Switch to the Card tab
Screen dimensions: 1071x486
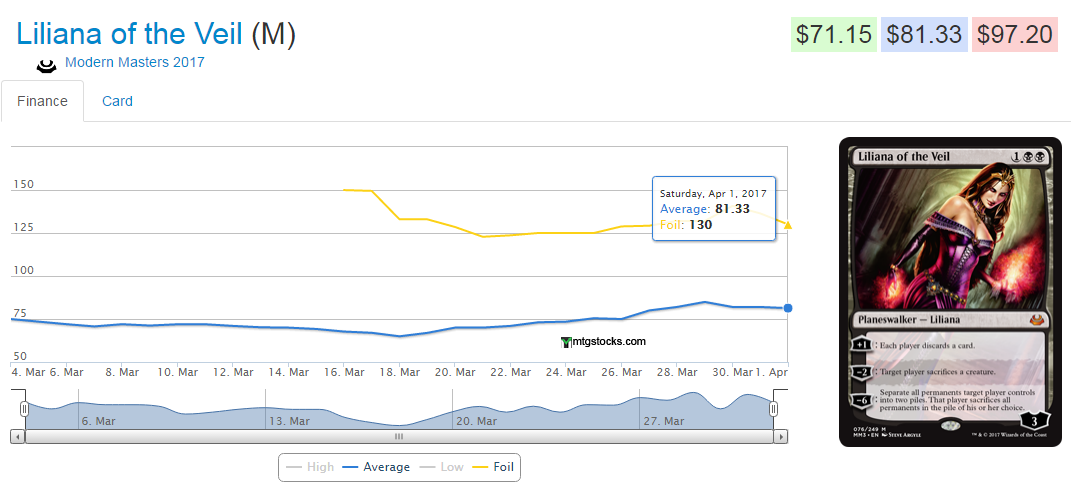pyautogui.click(x=117, y=101)
